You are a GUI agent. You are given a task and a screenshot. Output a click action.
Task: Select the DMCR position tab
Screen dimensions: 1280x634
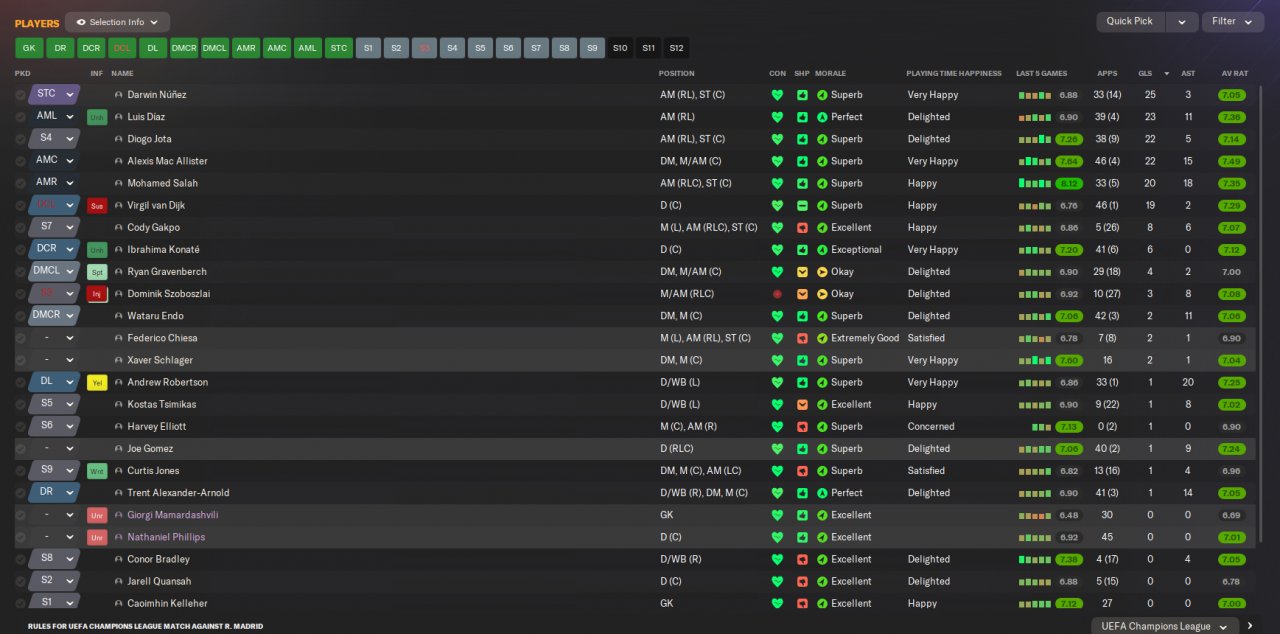[x=184, y=48]
